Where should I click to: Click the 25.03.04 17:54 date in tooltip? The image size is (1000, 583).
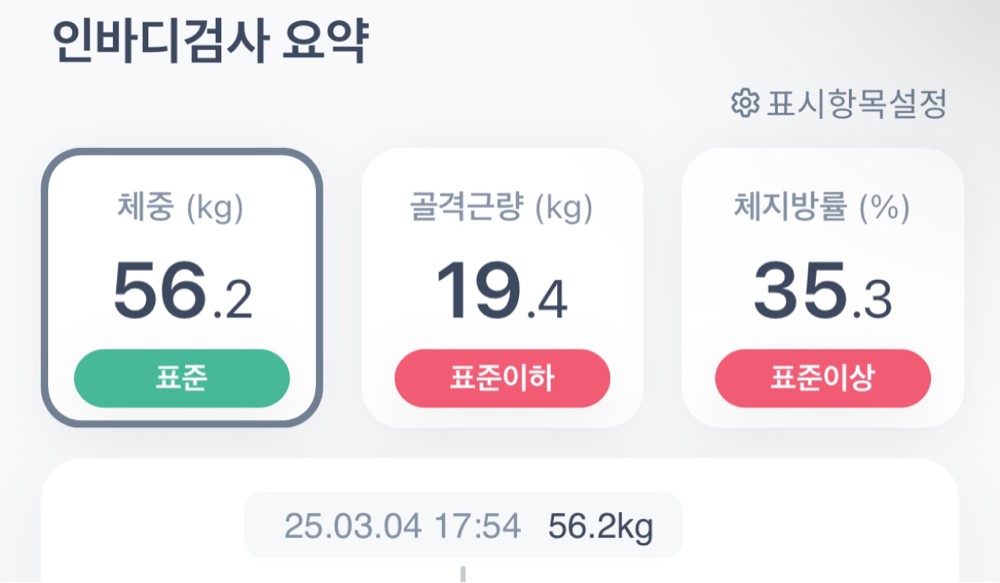pyautogui.click(x=402, y=525)
